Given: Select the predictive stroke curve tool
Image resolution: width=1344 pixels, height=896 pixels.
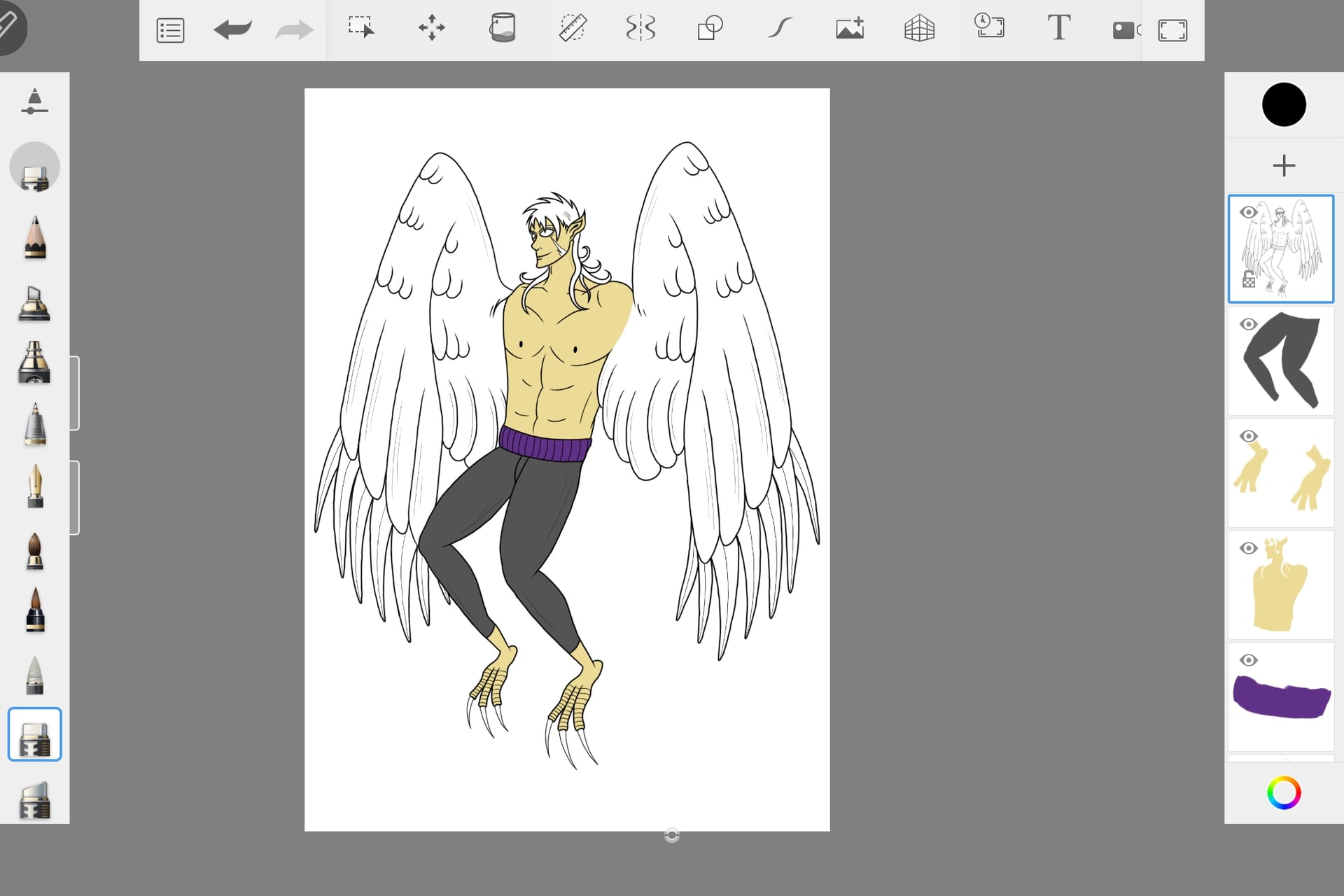Looking at the screenshot, I should 780,29.
